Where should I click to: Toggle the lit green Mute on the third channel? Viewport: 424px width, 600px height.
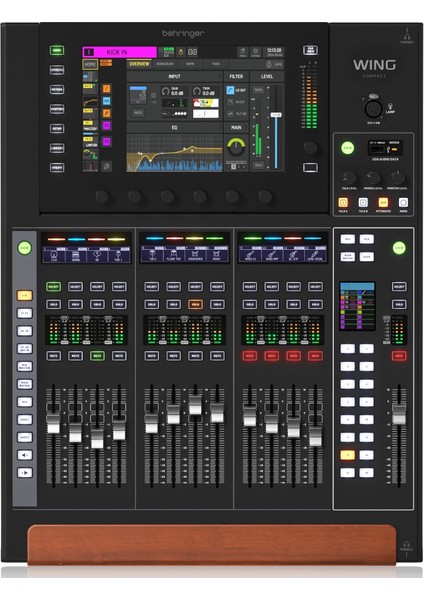(x=97, y=356)
